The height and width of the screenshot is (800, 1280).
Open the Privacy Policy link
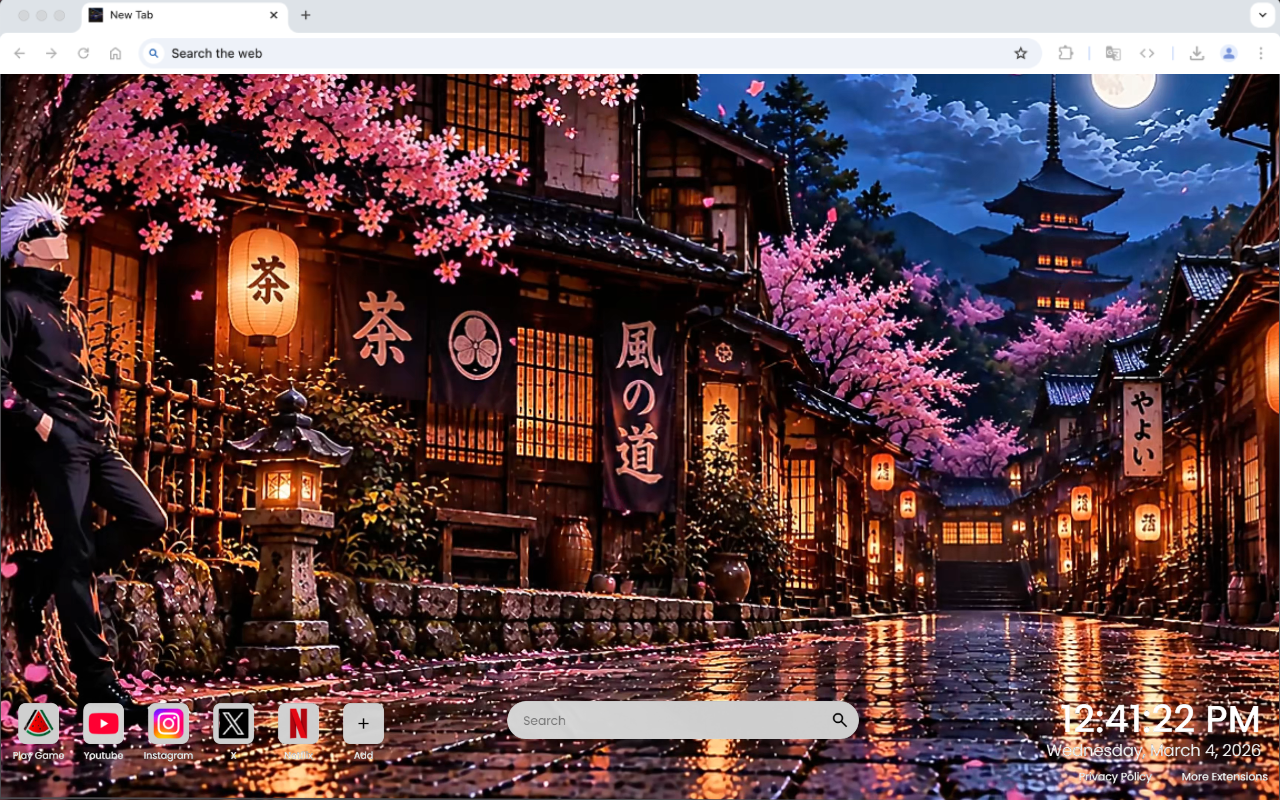pos(1115,777)
